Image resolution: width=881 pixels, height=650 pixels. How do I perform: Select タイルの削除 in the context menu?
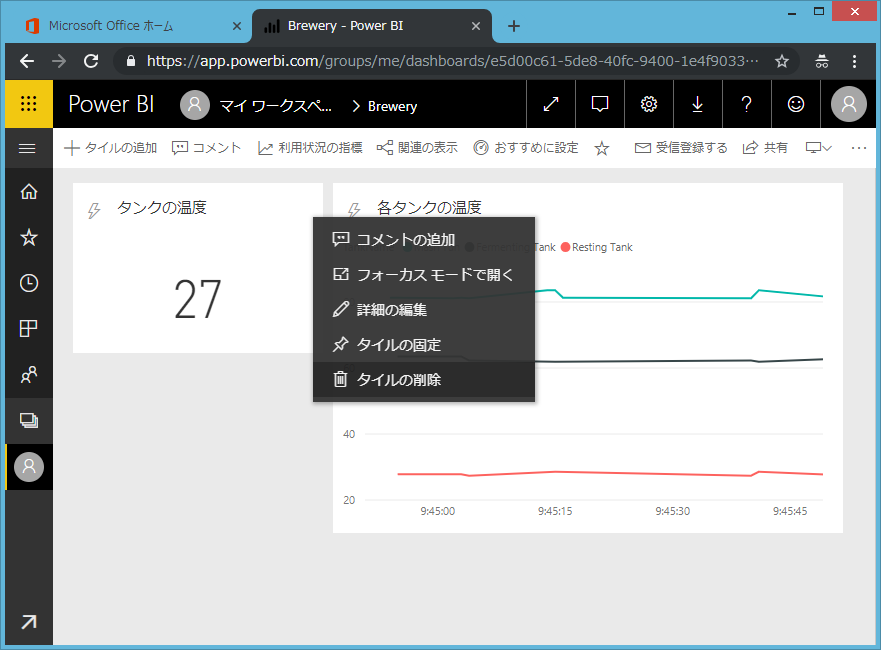pyautogui.click(x=424, y=380)
